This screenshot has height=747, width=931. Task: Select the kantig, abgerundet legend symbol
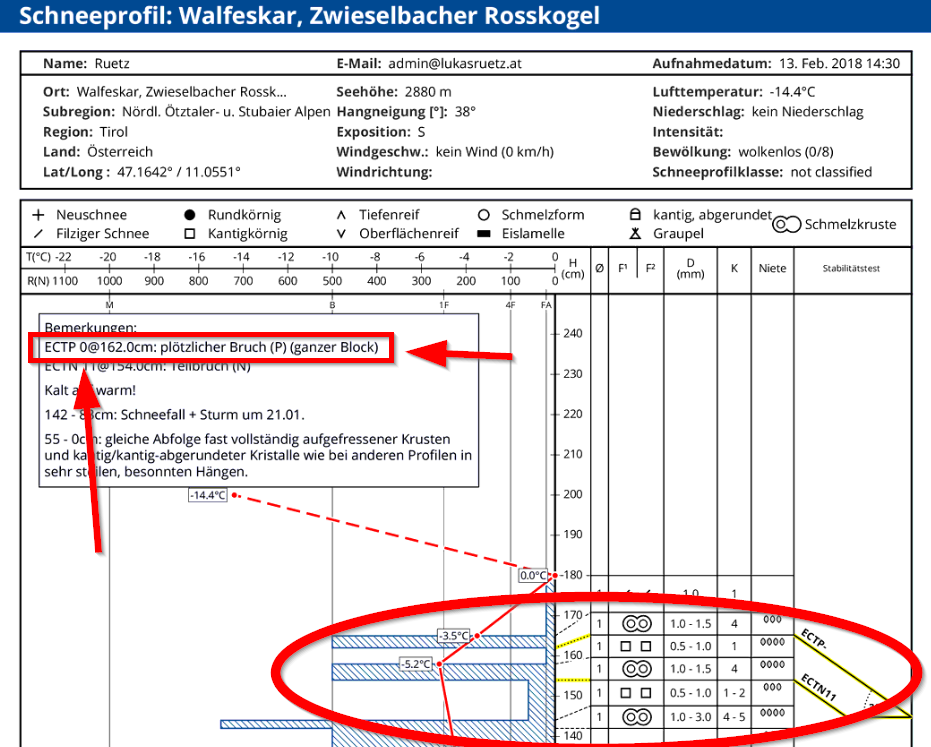(x=635, y=214)
